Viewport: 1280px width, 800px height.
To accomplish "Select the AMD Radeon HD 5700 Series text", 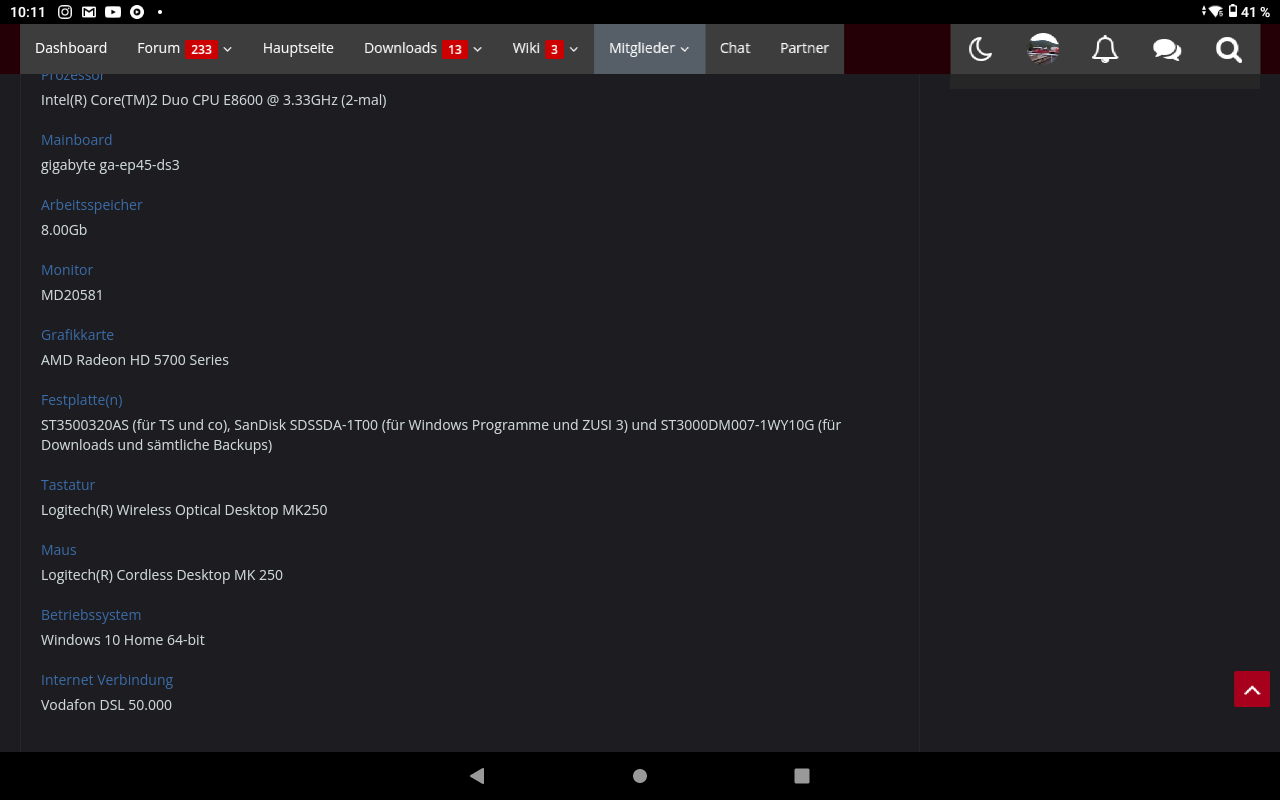I will [135, 360].
